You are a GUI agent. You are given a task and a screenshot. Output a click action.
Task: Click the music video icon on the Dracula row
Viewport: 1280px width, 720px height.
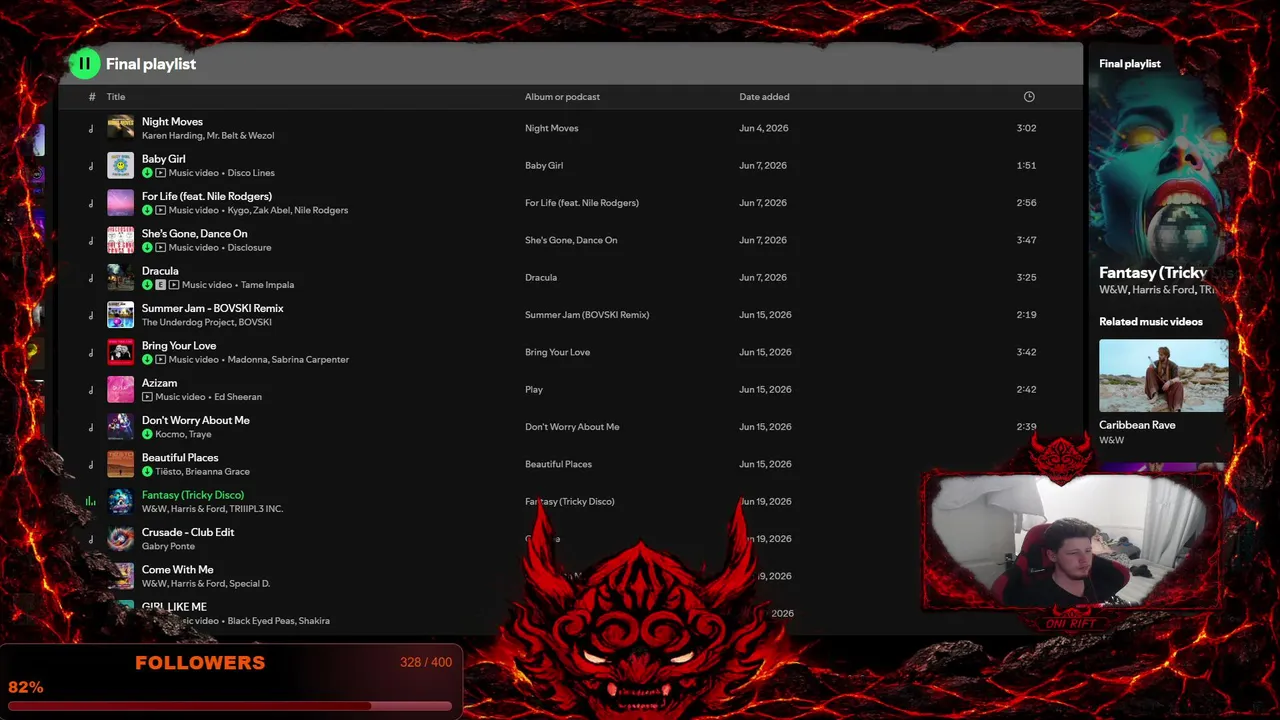coord(173,285)
